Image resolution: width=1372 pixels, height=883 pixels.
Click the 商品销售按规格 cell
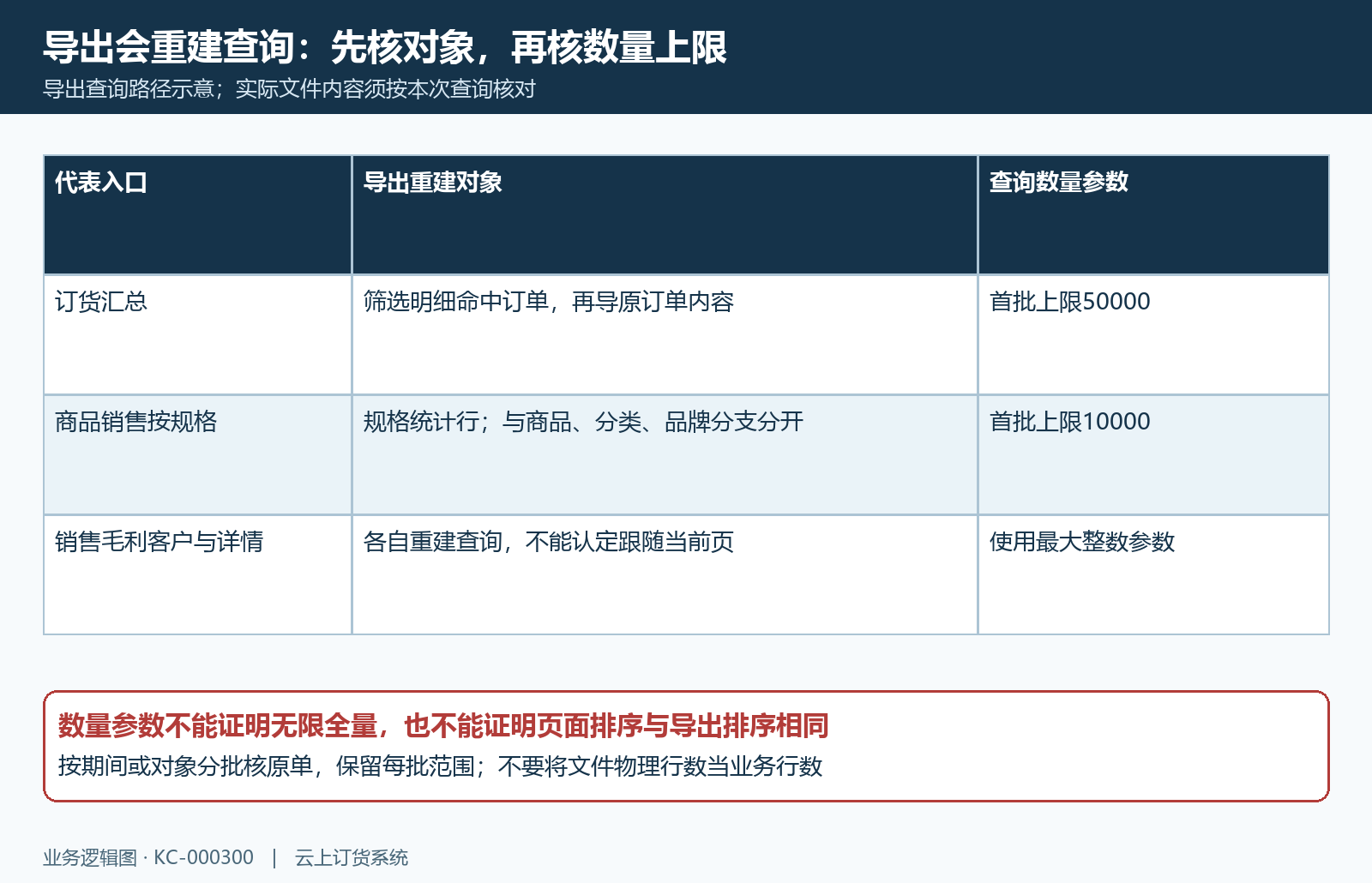click(x=197, y=454)
